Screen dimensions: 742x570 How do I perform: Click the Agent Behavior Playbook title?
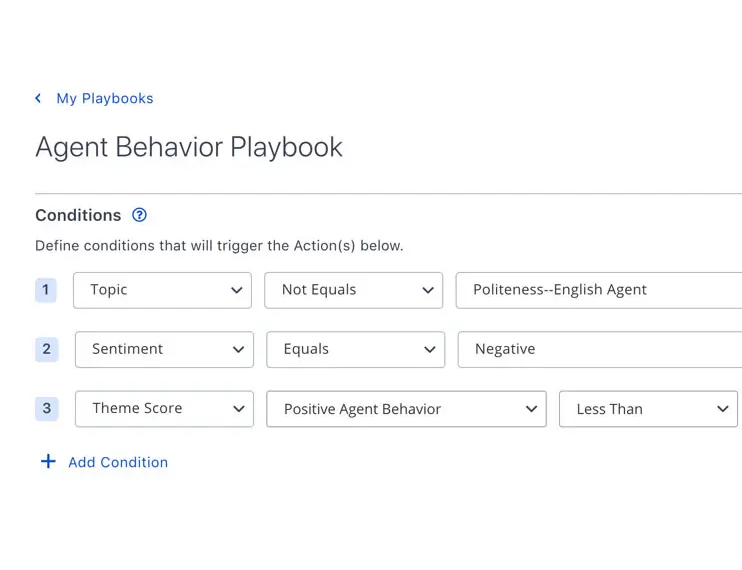click(189, 147)
